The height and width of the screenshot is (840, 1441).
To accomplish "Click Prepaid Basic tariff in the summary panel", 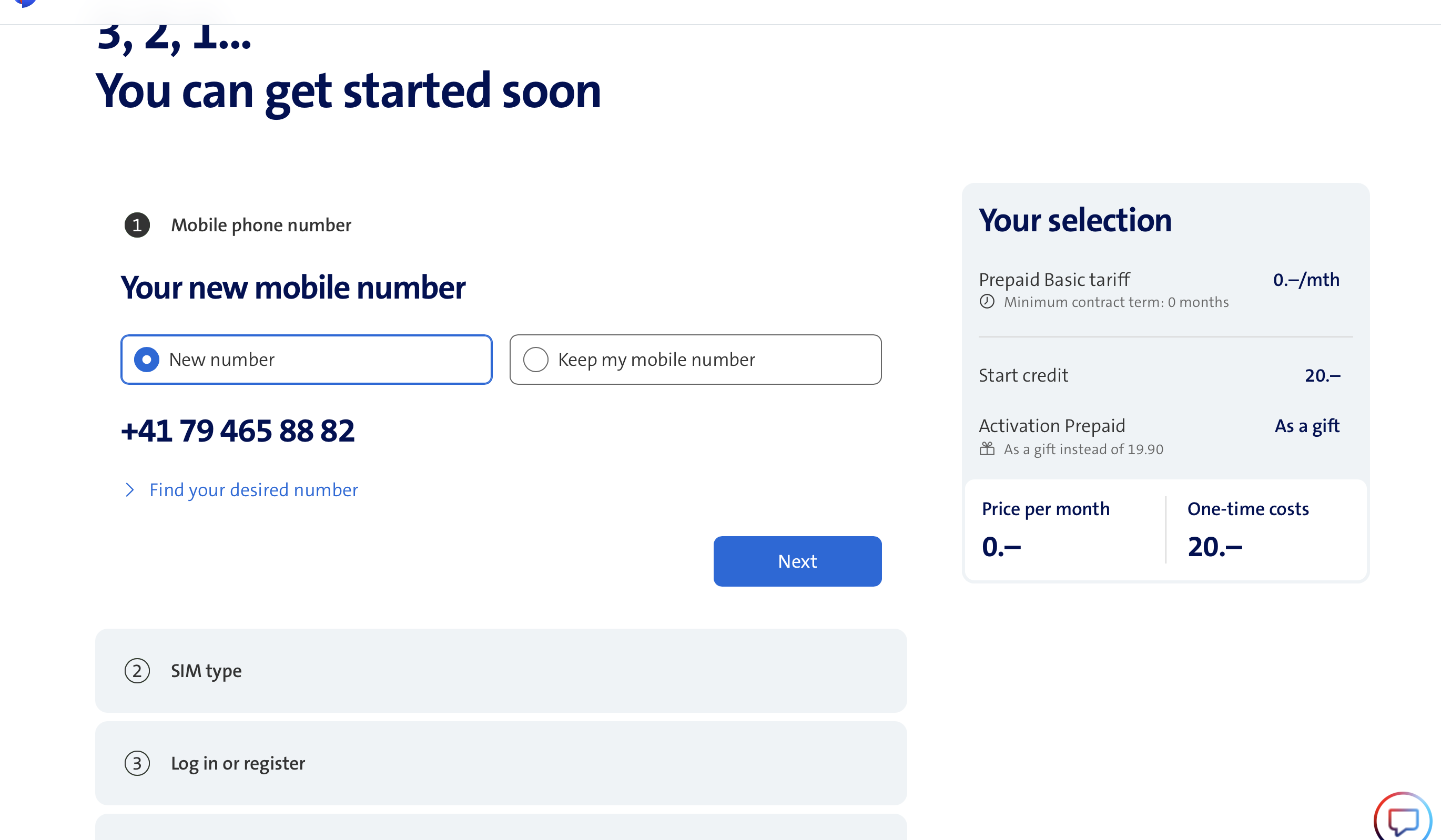I will 1054,280.
